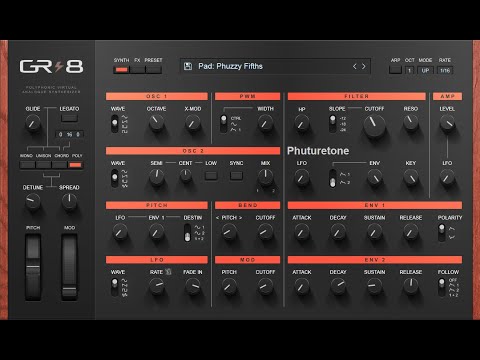This screenshot has height=360, width=480.
Task: Click the ENV 1 DECAY knob
Action: point(338,232)
